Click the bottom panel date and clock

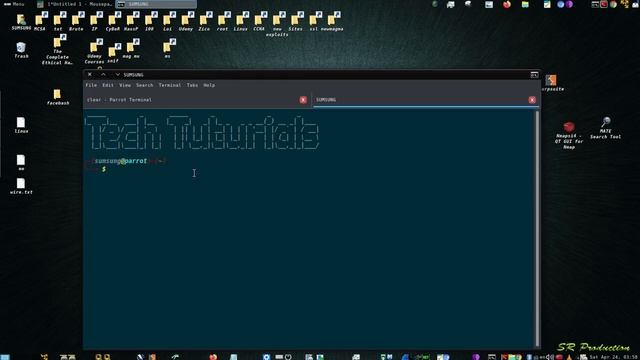[614, 357]
